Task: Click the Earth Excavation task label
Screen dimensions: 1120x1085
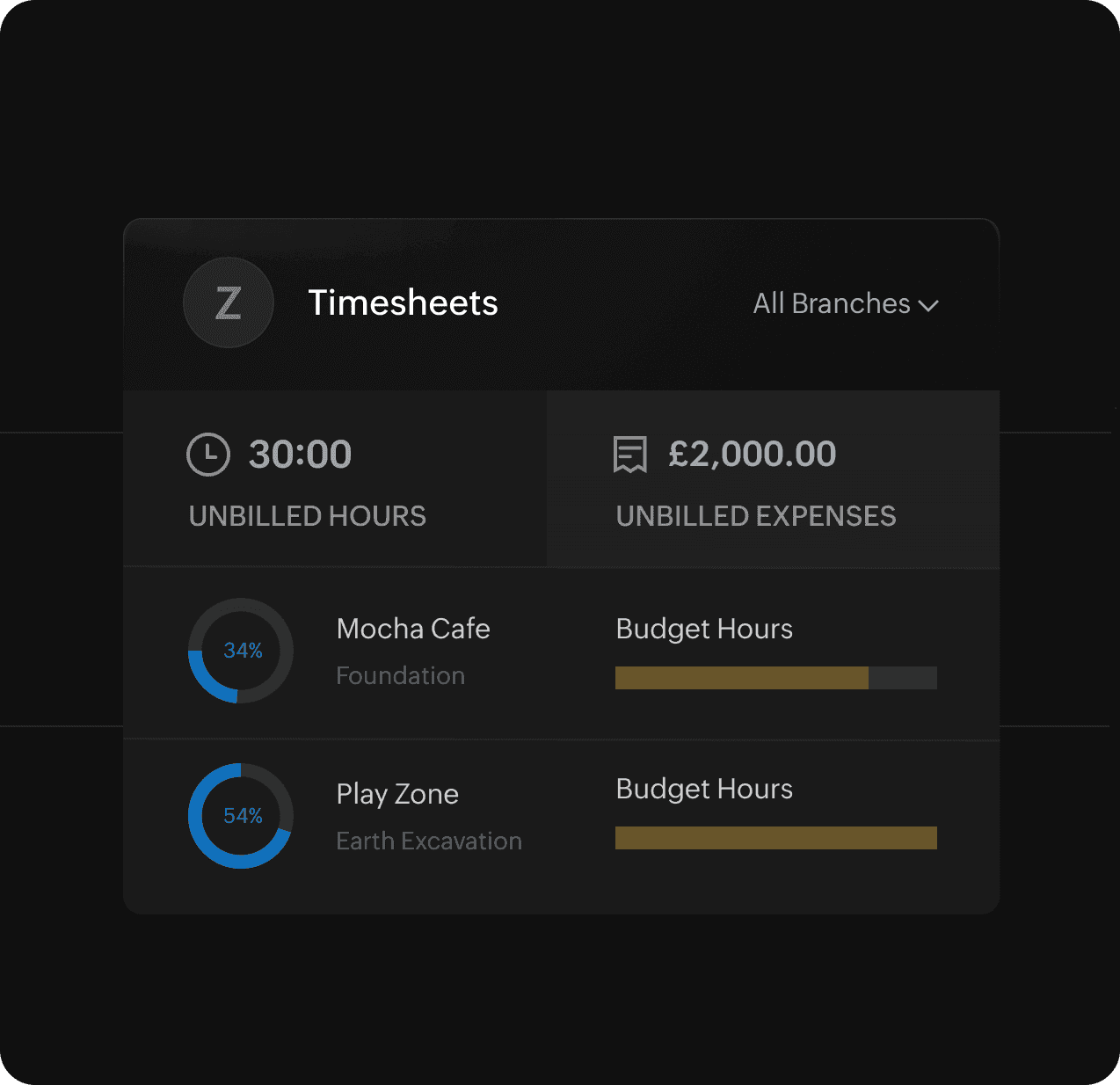Action: coord(429,841)
